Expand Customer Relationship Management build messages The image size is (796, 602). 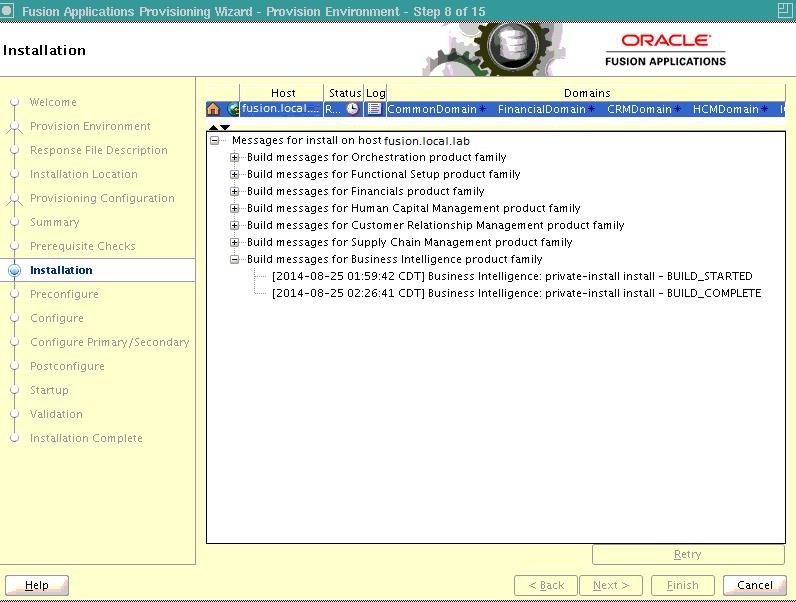(234, 225)
